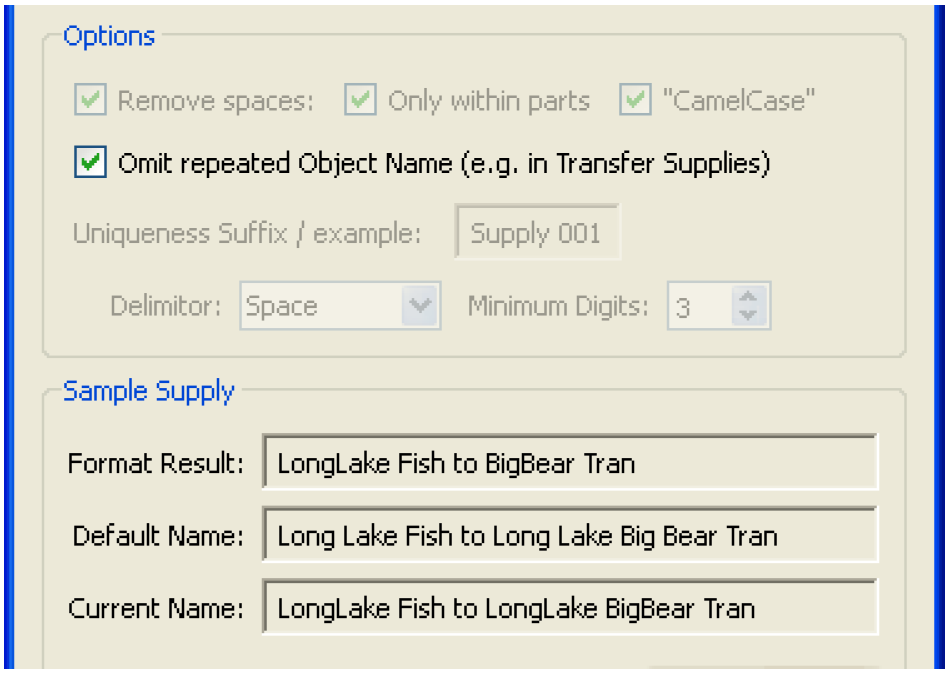Click the Options group heading
This screenshot has width=950, height=696.
click(x=109, y=36)
